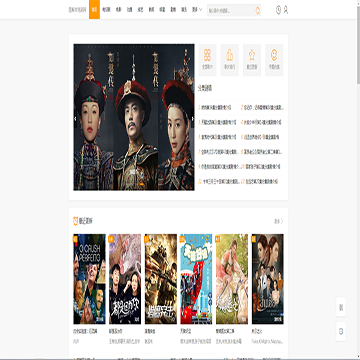Open the dark poster with Thai title
This screenshot has width=360, height=360.
coord(268,279)
